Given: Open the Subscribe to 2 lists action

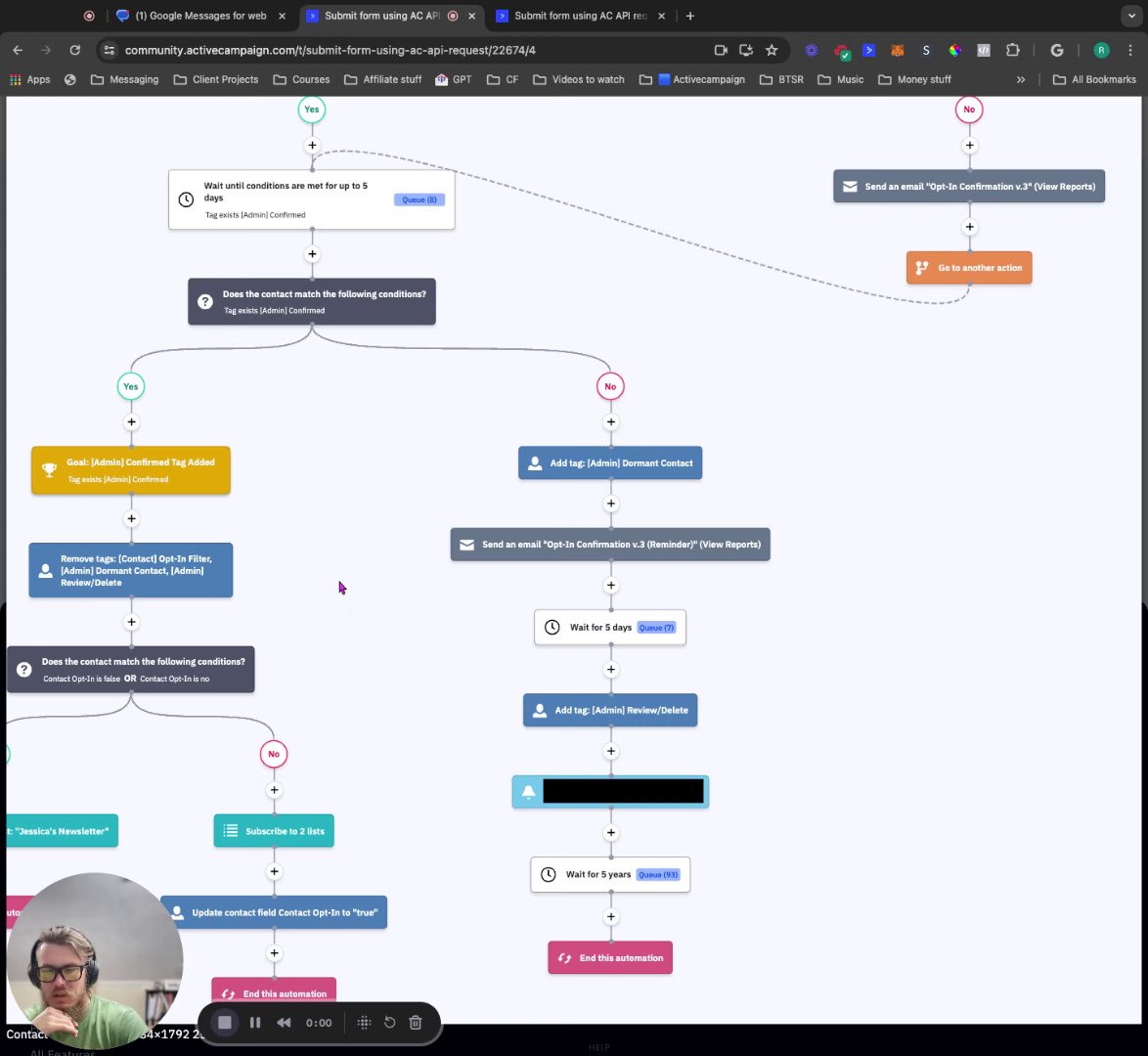Looking at the screenshot, I should coord(274,830).
